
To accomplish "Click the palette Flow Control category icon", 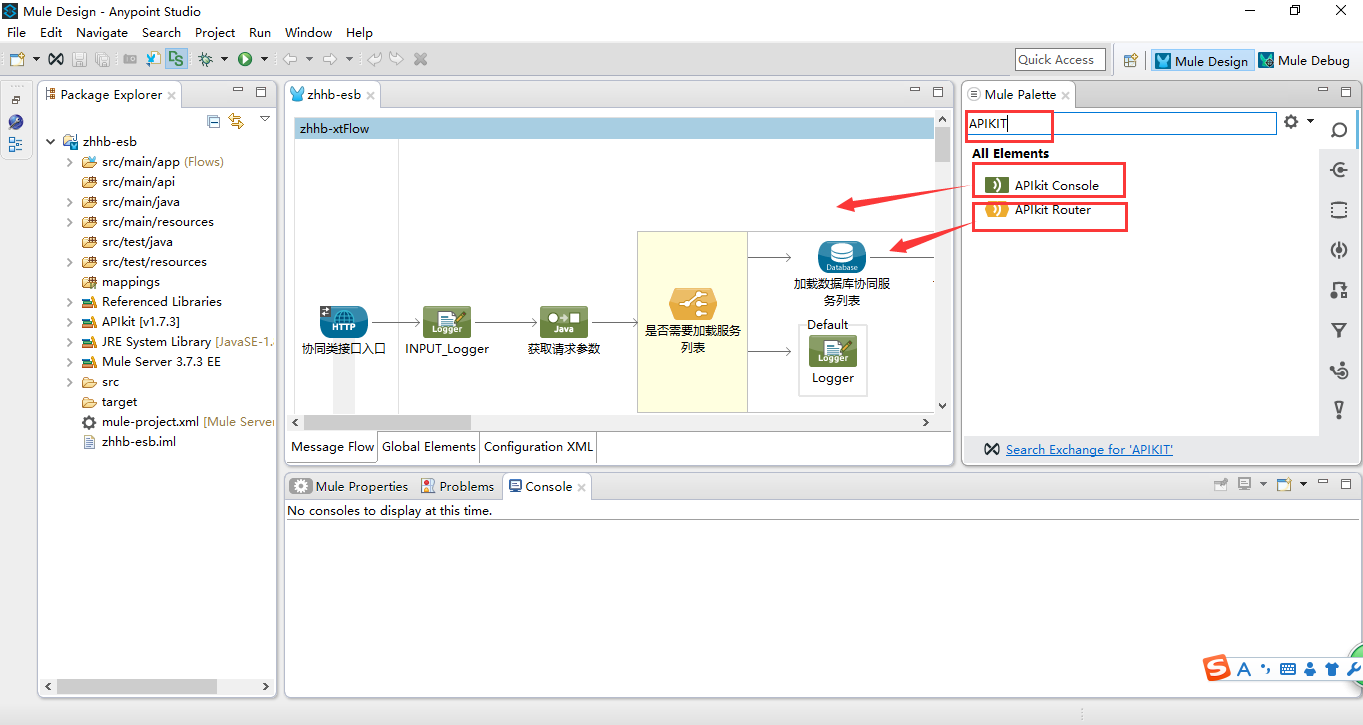I will pos(1339,370).
